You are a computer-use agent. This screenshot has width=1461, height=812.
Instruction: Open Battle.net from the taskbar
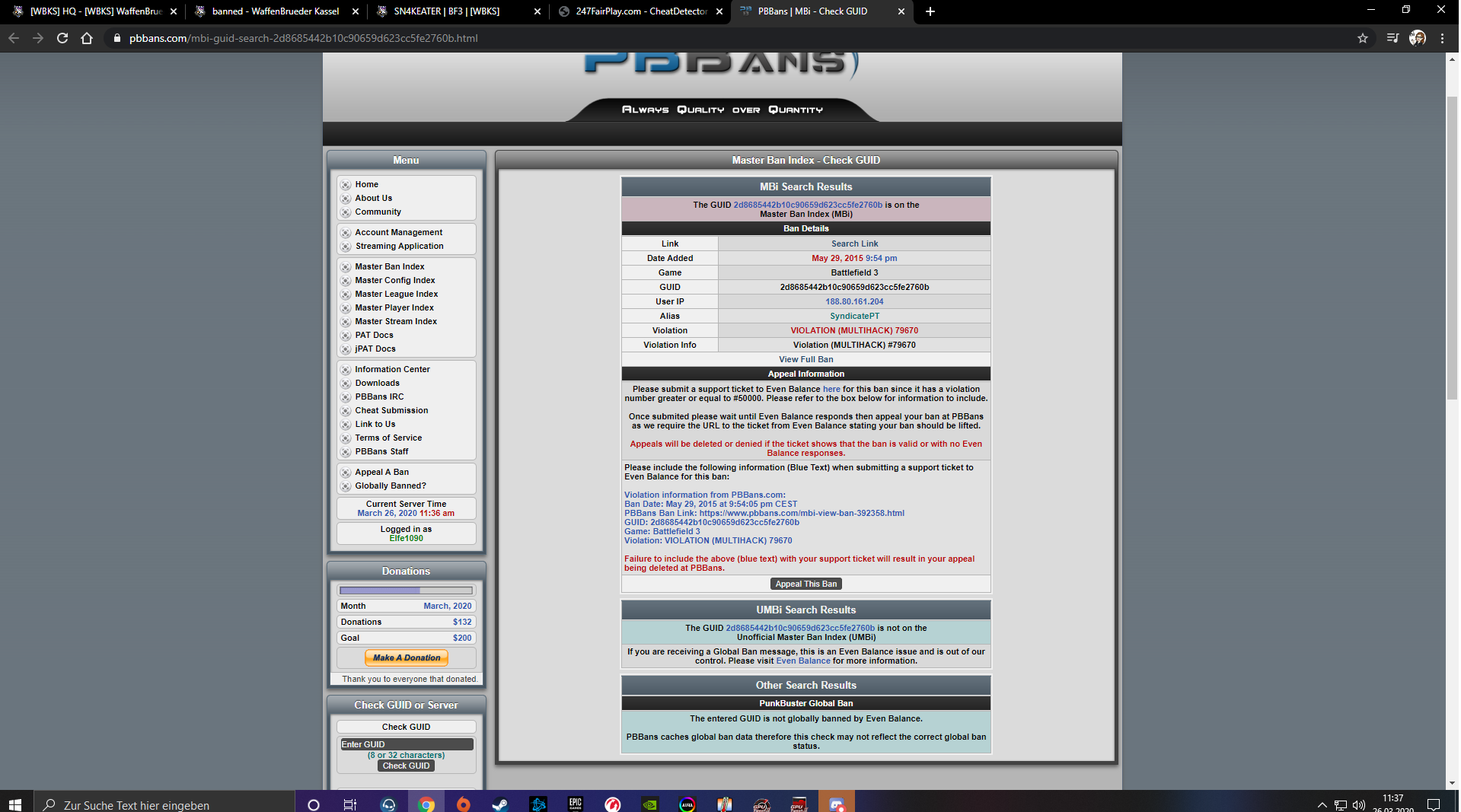point(538,804)
